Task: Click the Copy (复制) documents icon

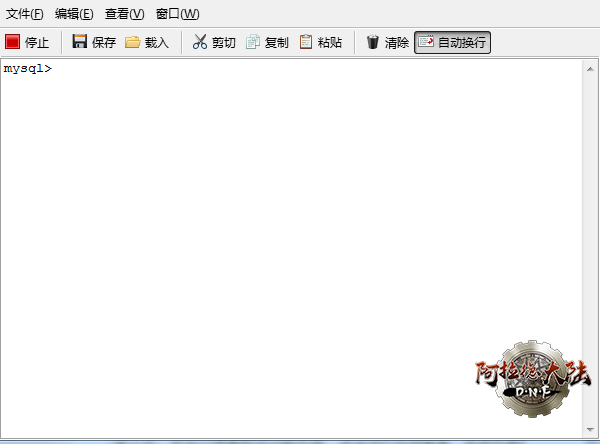Action: tap(253, 42)
